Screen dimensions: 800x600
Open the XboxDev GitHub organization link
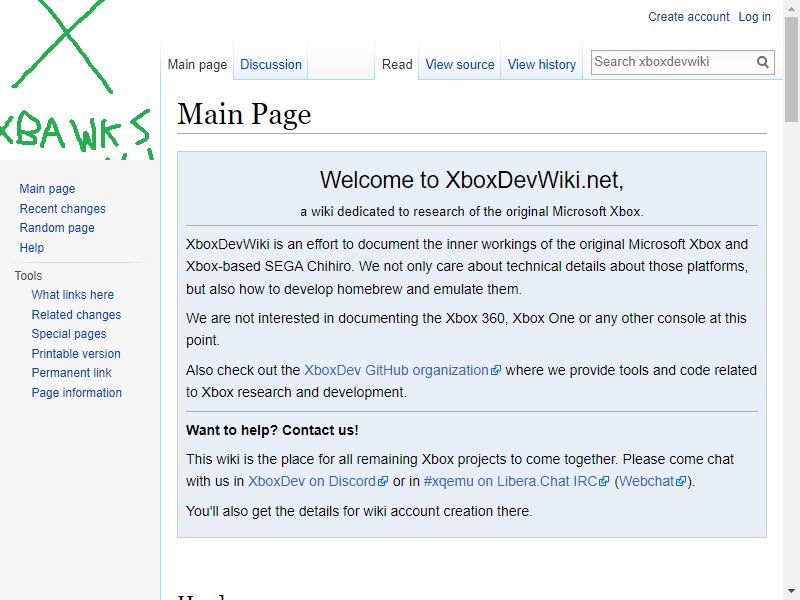(402, 370)
